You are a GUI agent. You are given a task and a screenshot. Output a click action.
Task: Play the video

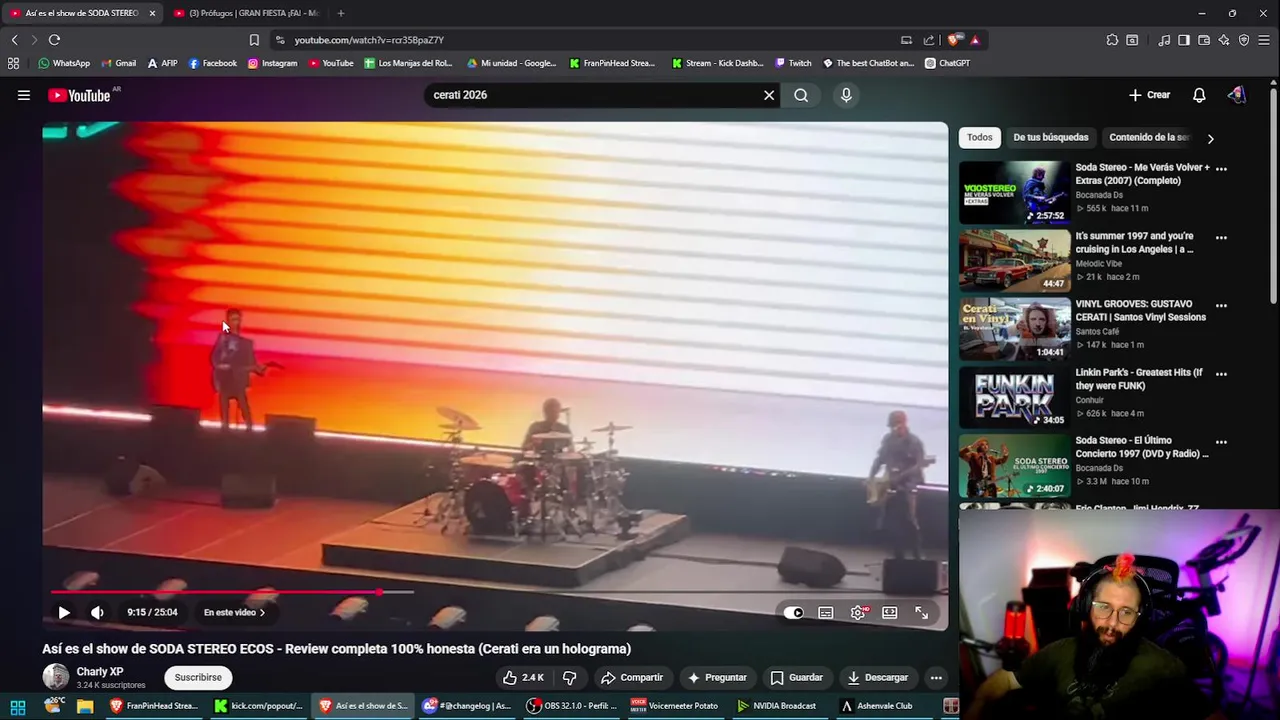[x=64, y=612]
